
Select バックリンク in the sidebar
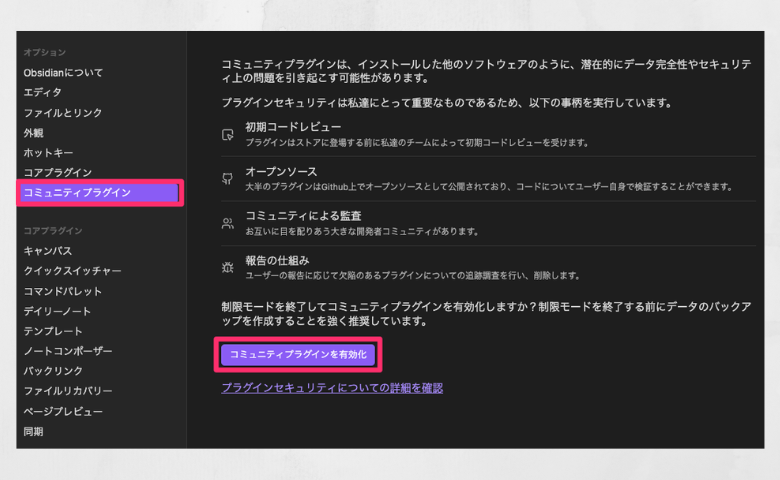tap(53, 371)
